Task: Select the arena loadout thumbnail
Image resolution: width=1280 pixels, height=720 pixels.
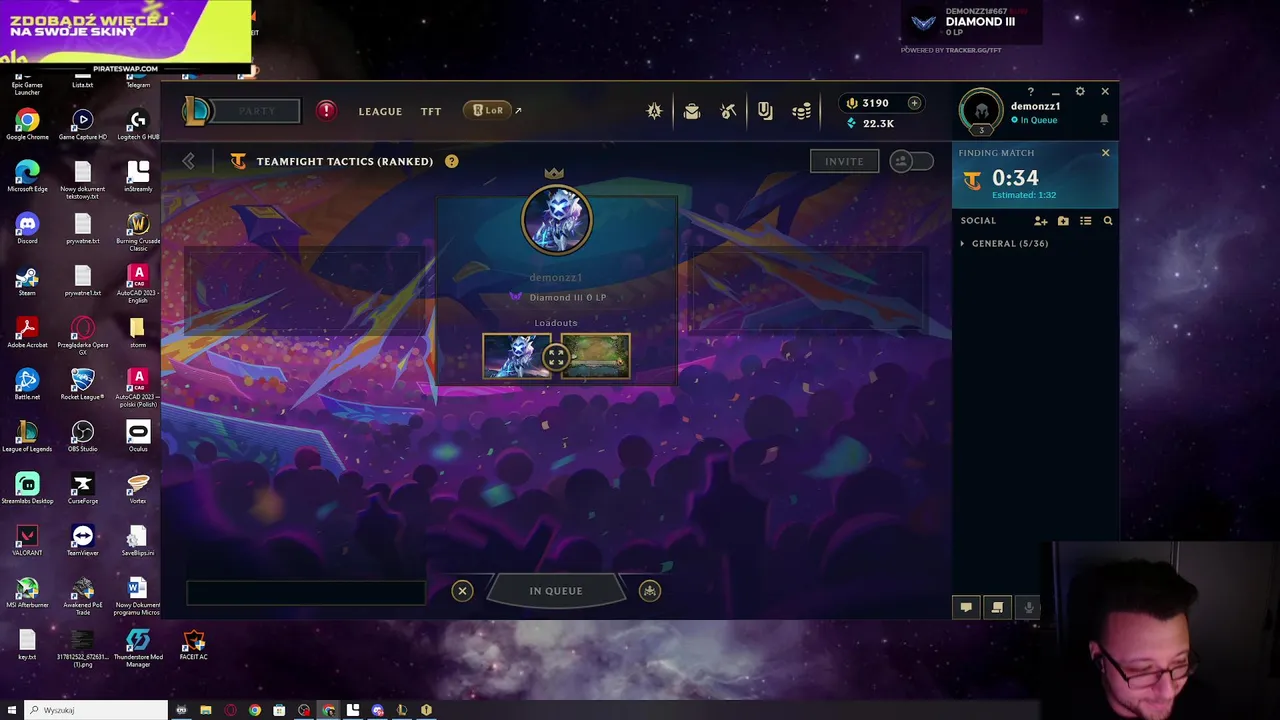Action: click(x=598, y=357)
